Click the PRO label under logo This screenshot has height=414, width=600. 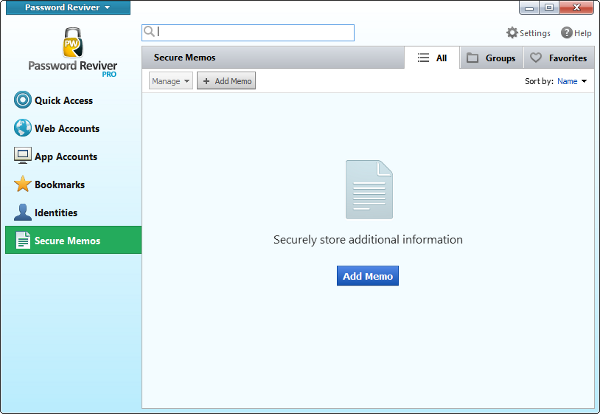click(x=109, y=75)
